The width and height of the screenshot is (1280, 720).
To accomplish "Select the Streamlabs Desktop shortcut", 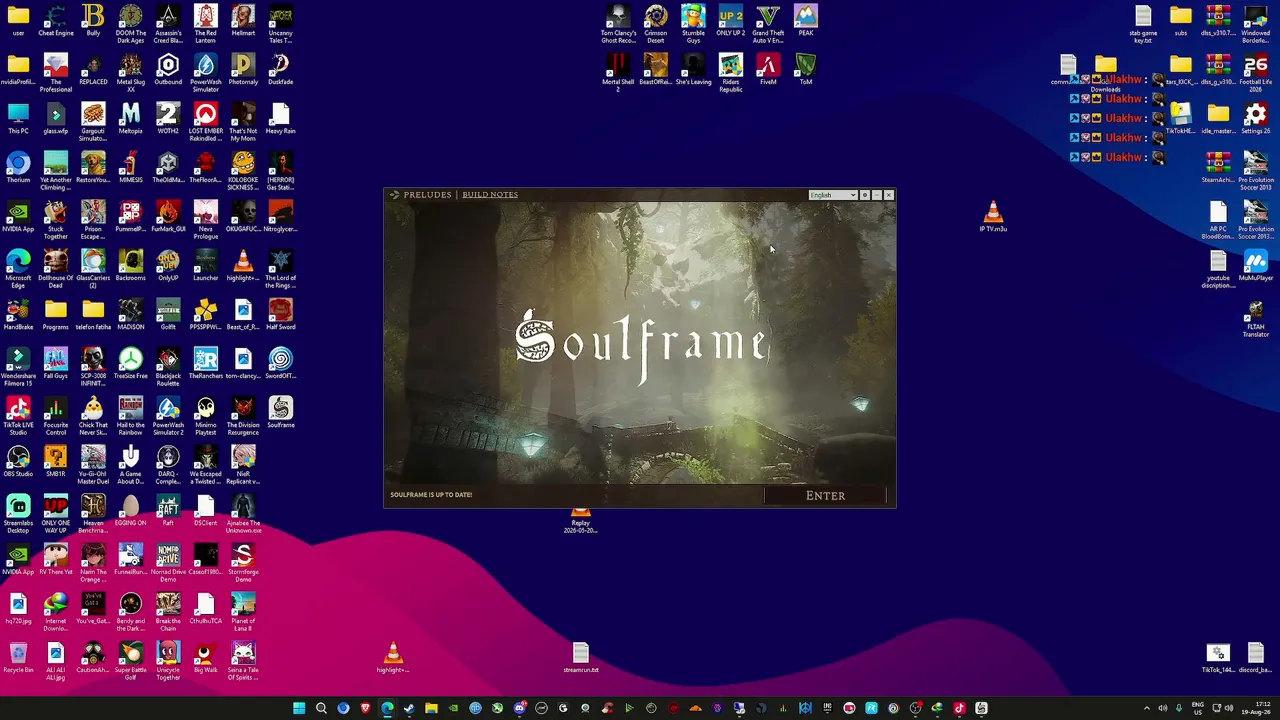I will pyautogui.click(x=18, y=513).
